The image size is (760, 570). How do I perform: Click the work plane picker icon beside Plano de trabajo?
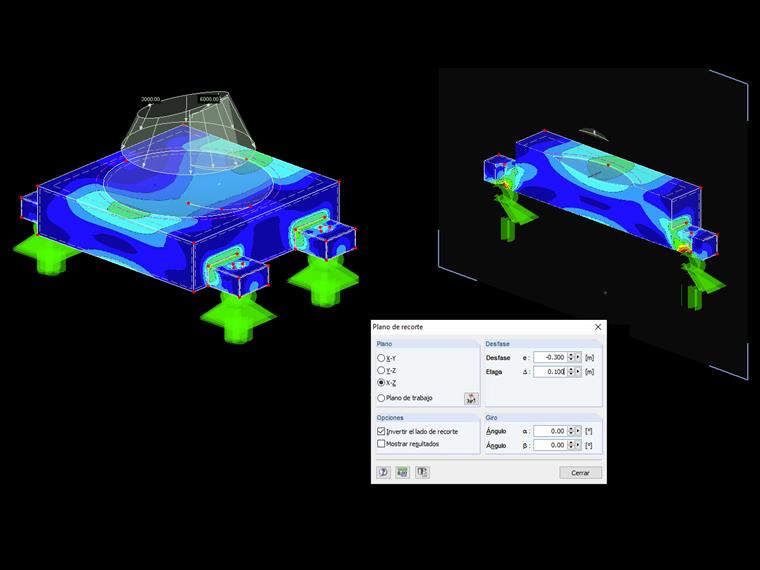point(471,398)
